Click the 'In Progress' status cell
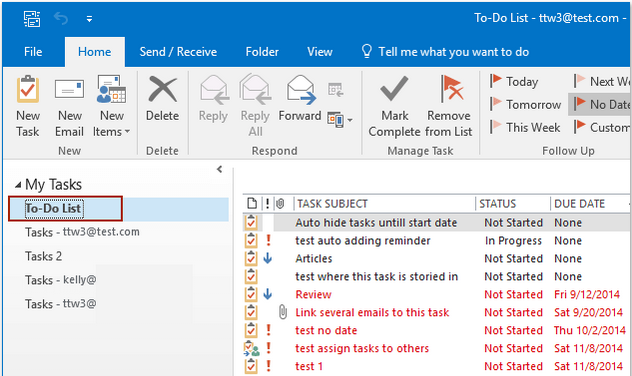Screen dimensions: 632x376 pos(513,241)
